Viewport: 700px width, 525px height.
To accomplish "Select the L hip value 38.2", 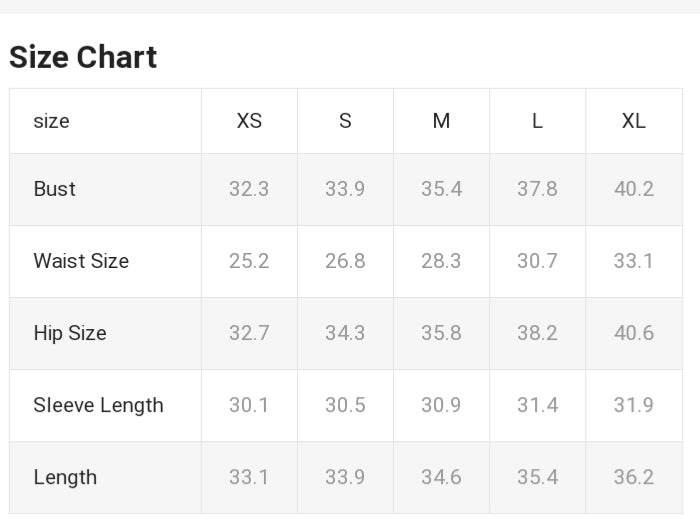I will click(537, 333).
